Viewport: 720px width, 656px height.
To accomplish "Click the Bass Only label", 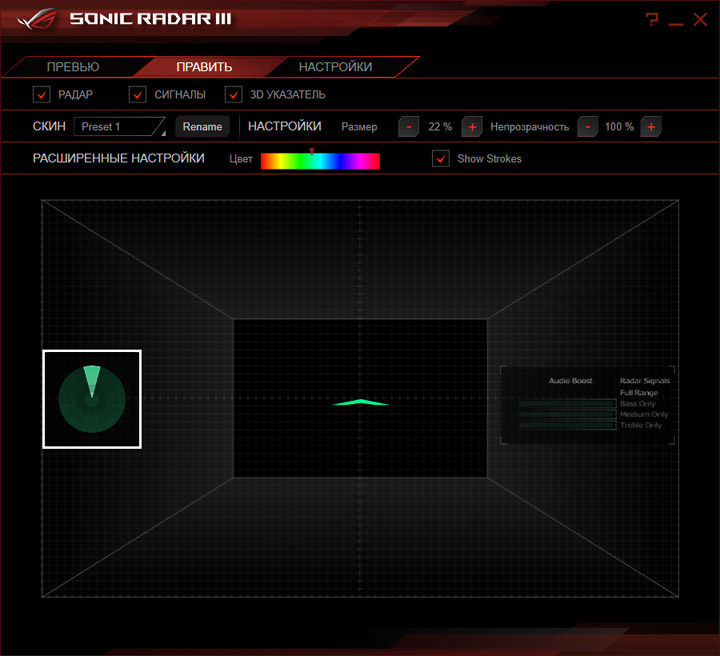I will click(637, 404).
